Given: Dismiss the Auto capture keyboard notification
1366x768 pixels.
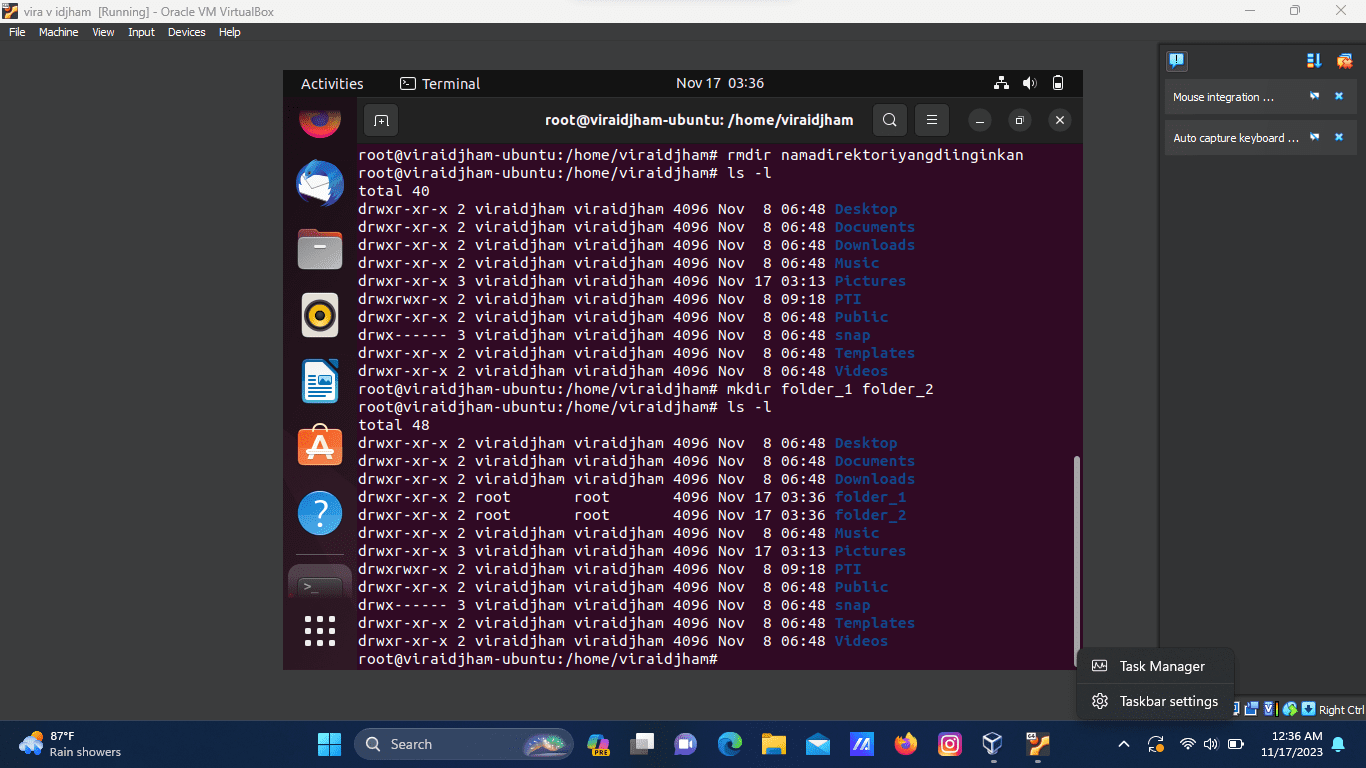Looking at the screenshot, I should tap(1339, 138).
